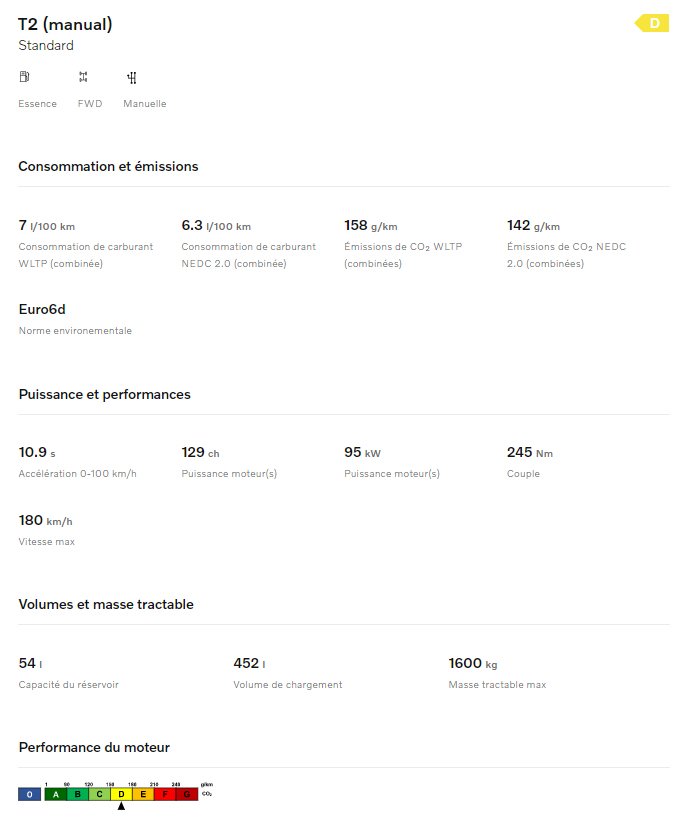The width and height of the screenshot is (689, 821).
Task: Select the dark red G rating
Action: click(186, 794)
